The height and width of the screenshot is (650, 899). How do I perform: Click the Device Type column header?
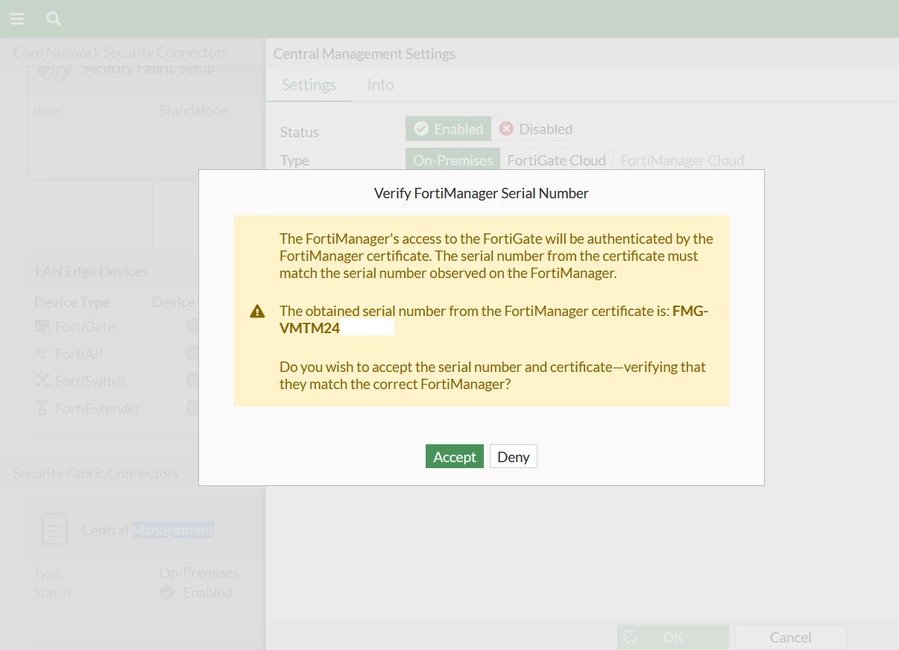(72, 301)
